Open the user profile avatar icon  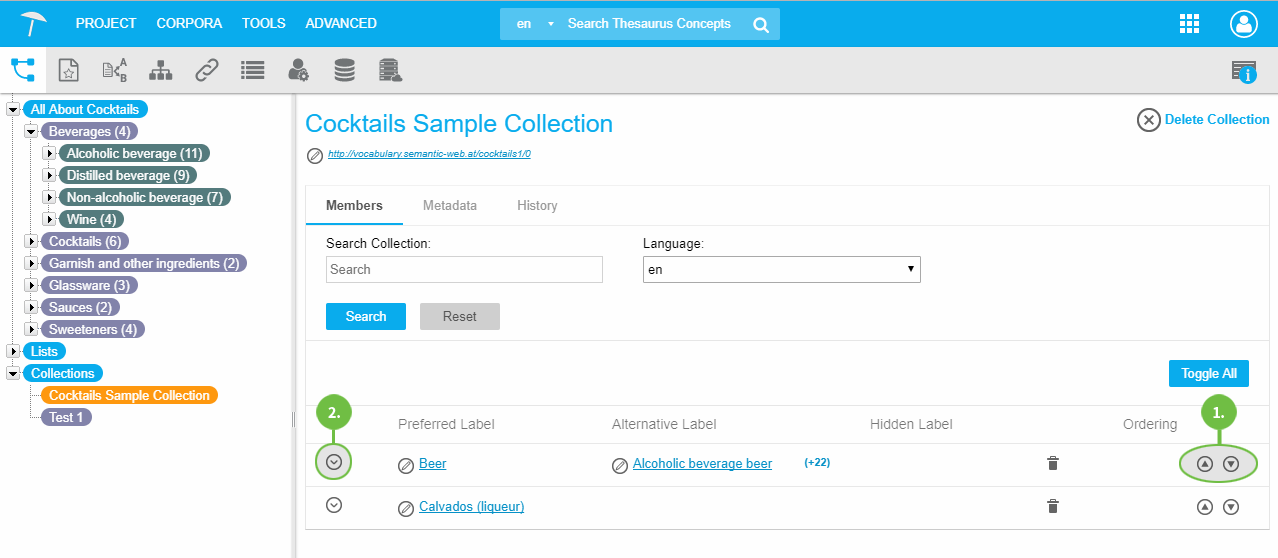pyautogui.click(x=1244, y=24)
